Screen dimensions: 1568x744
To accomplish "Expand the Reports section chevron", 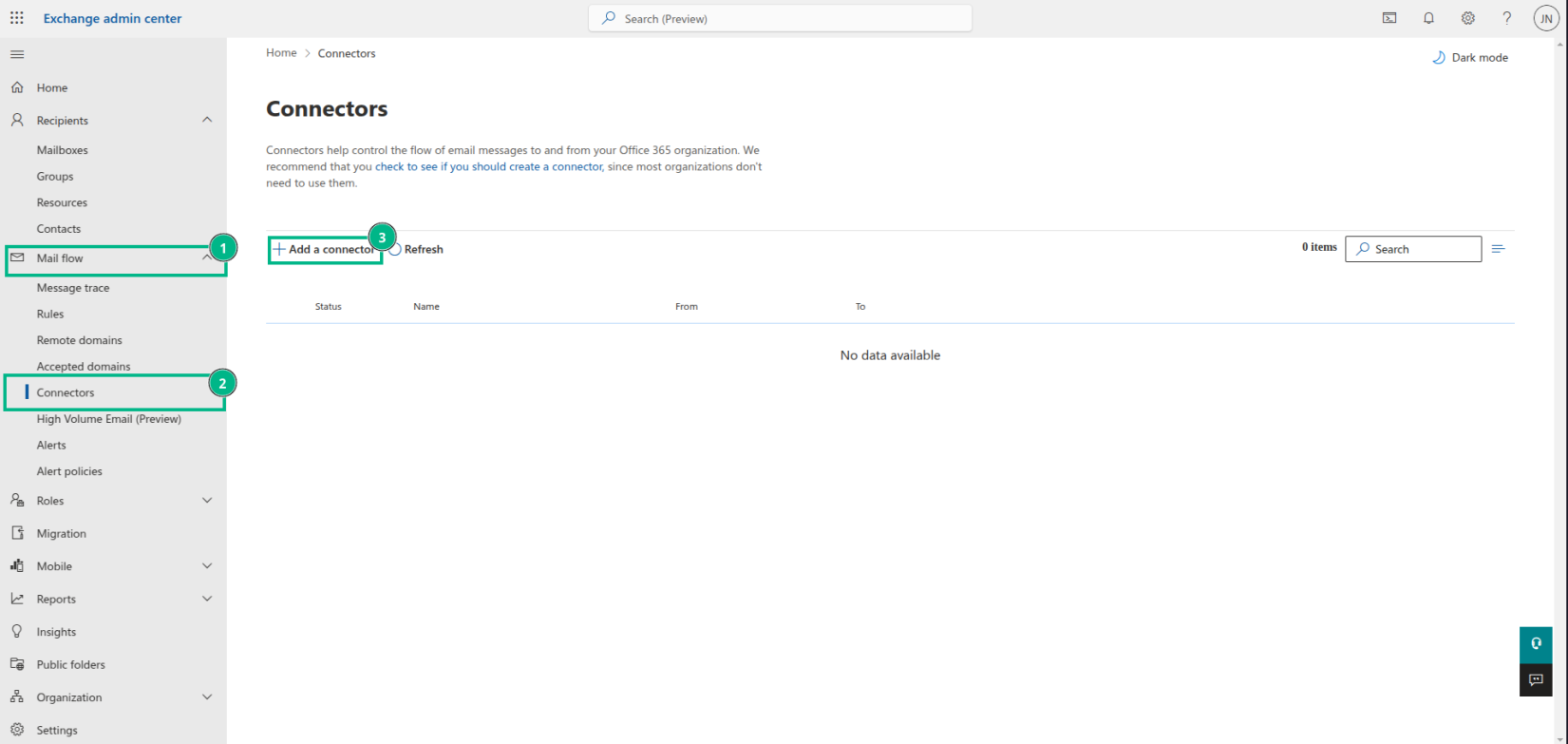I will click(207, 599).
